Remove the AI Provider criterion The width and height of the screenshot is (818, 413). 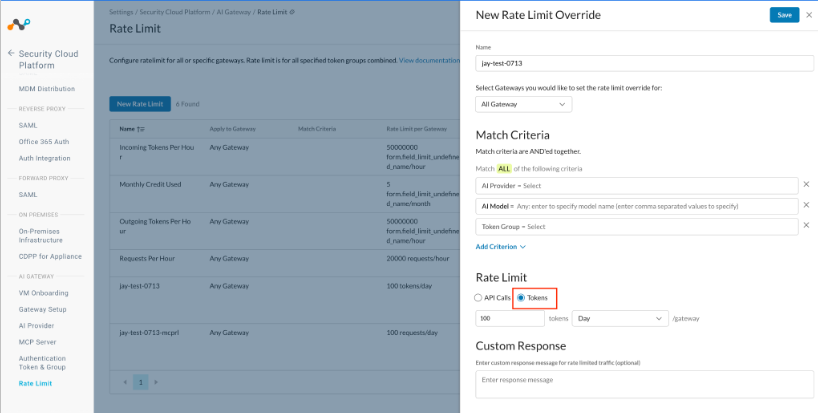pos(806,185)
